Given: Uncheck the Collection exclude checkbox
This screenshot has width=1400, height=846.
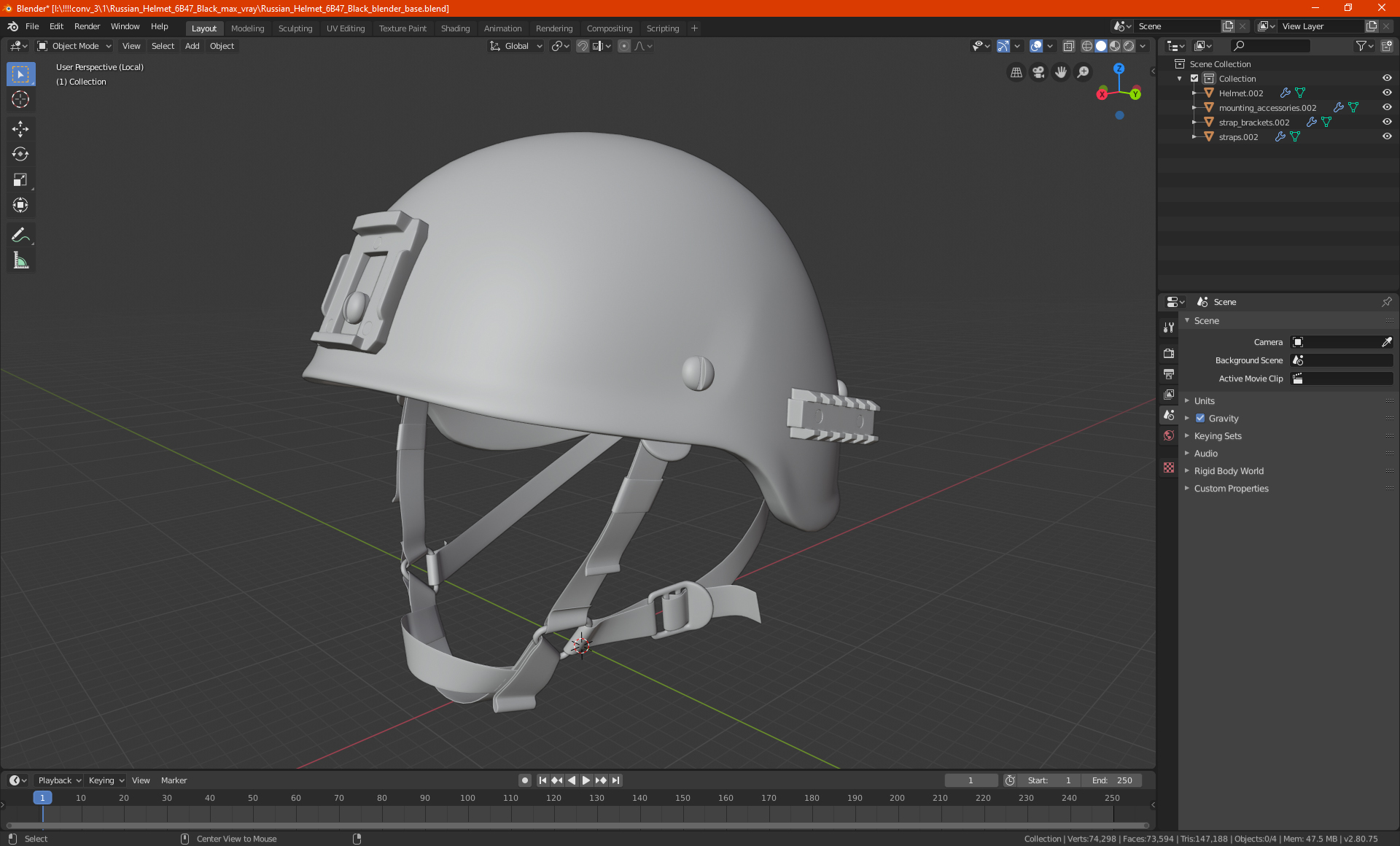Looking at the screenshot, I should tap(1194, 78).
